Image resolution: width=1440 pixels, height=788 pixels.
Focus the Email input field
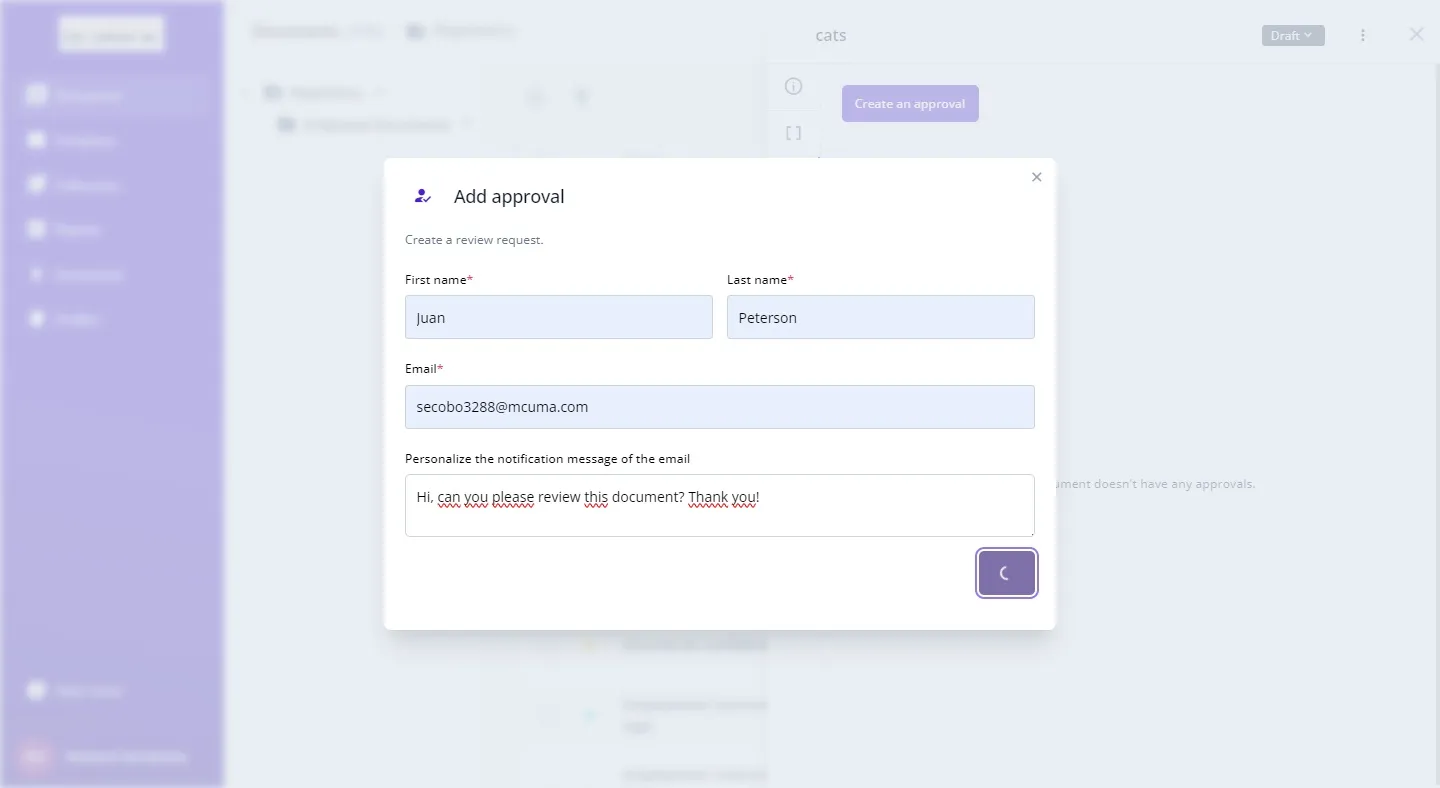tap(719, 407)
